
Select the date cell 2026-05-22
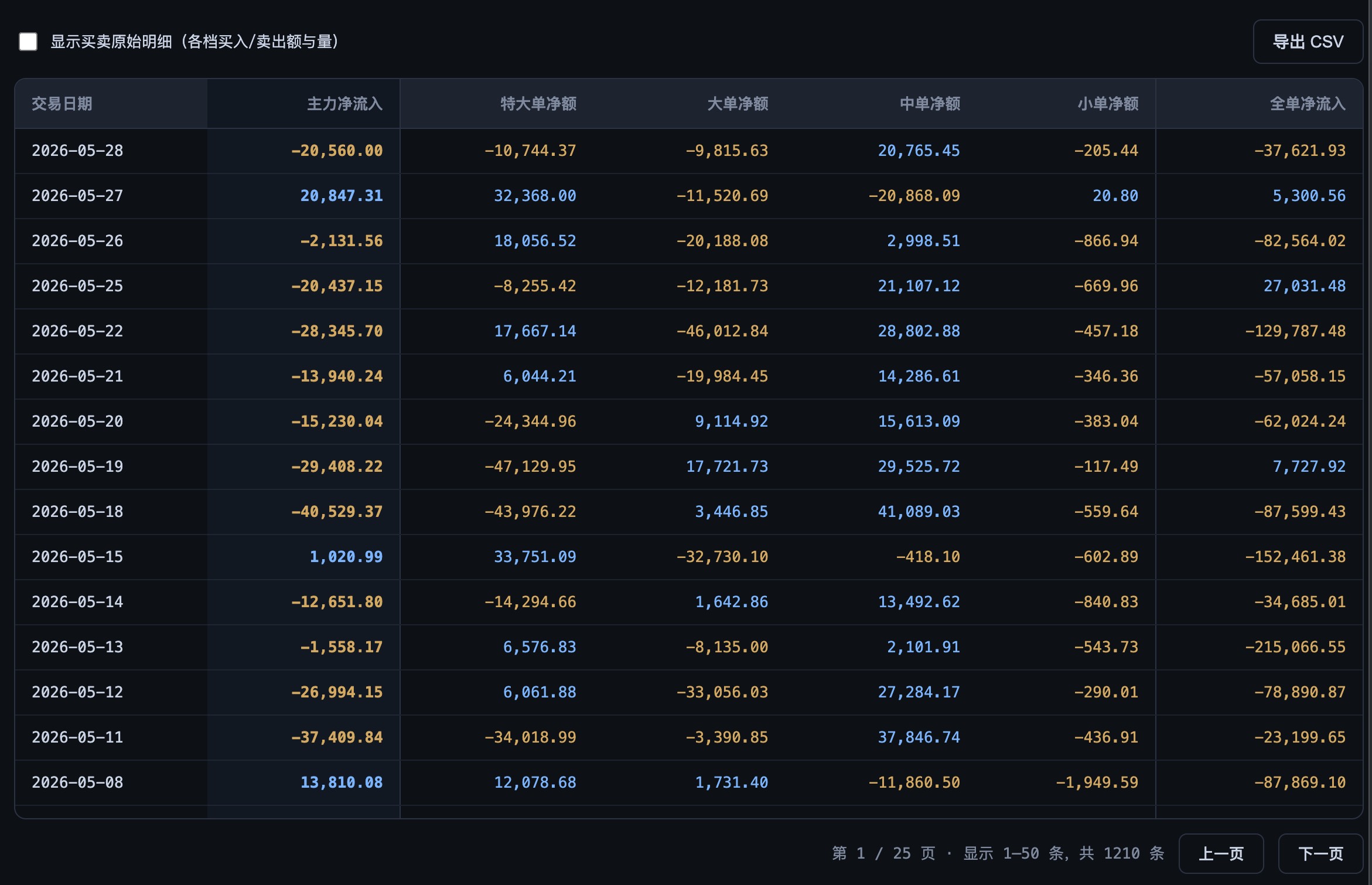77,331
